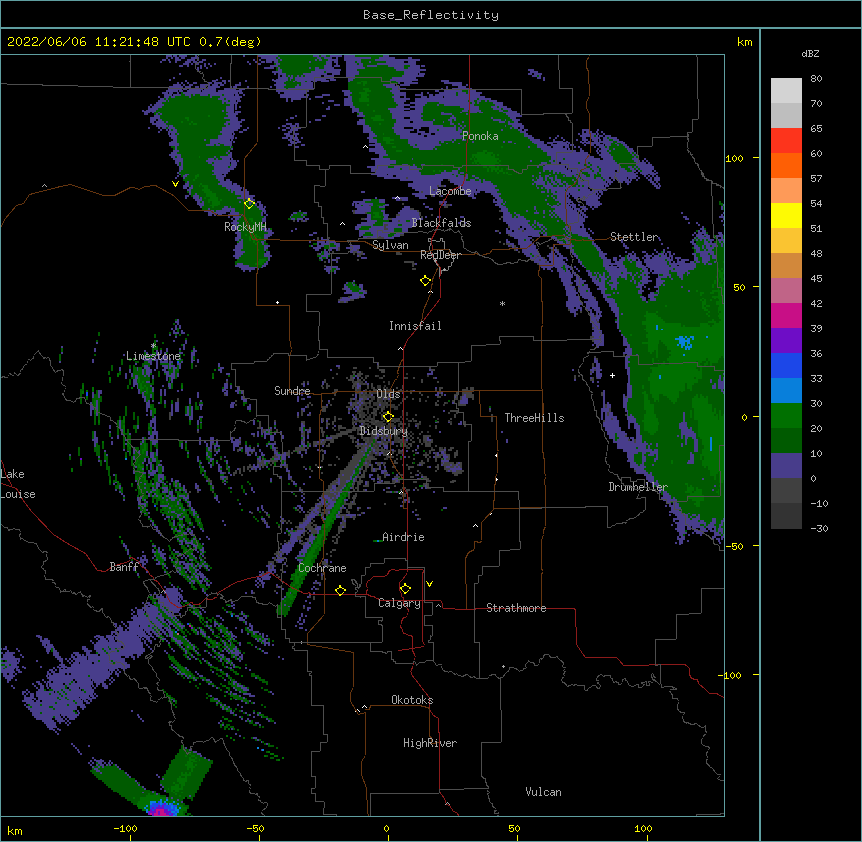Click the Base_Reflectivity title text

[431, 15]
